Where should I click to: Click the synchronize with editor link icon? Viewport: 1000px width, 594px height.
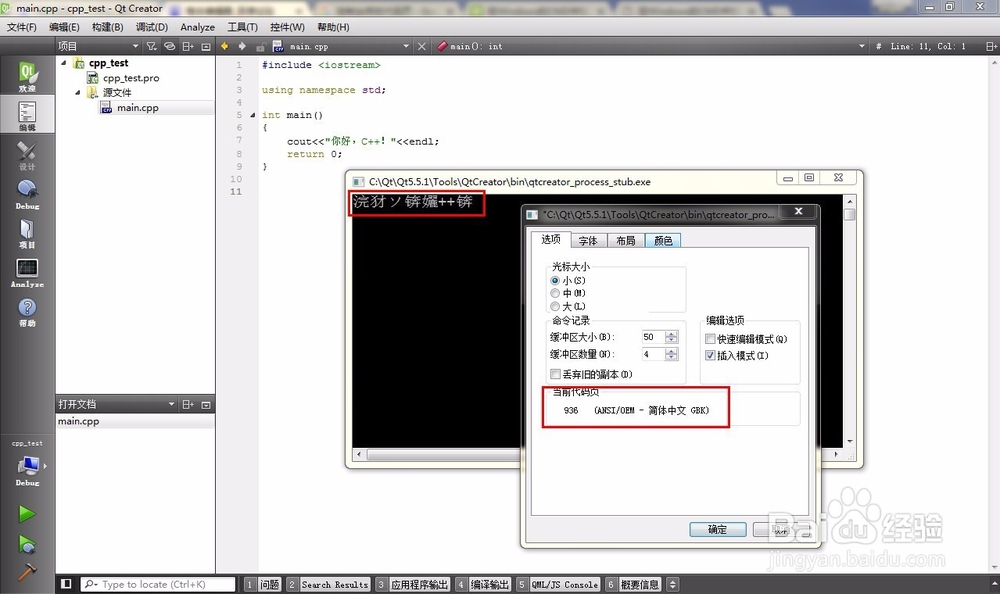click(x=169, y=46)
